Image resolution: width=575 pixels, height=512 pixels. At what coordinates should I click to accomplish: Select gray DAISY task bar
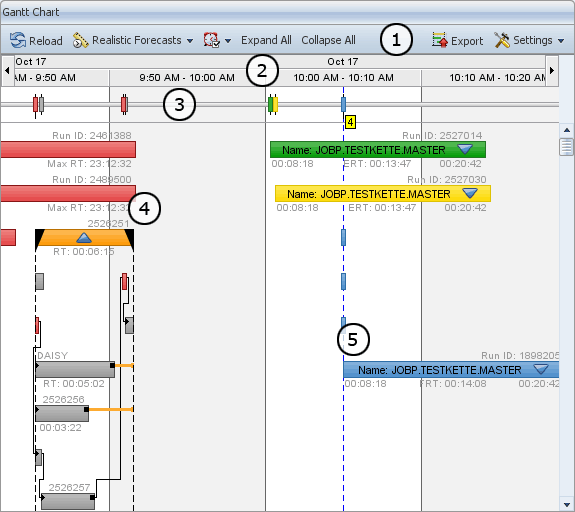pyautogui.click(x=75, y=369)
